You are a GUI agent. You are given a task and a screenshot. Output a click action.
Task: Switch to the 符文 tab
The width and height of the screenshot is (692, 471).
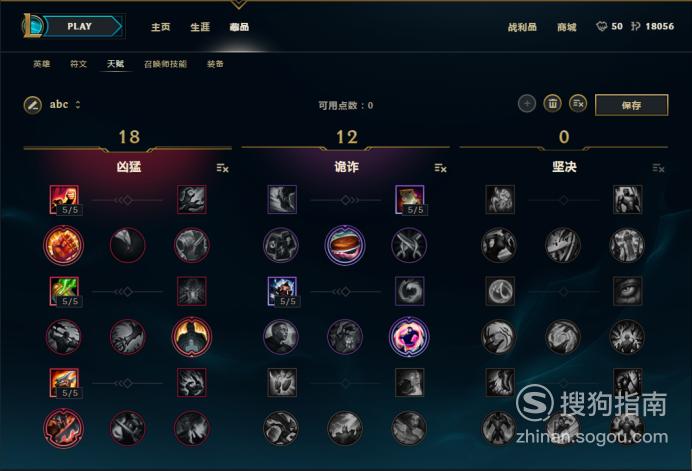[x=79, y=64]
